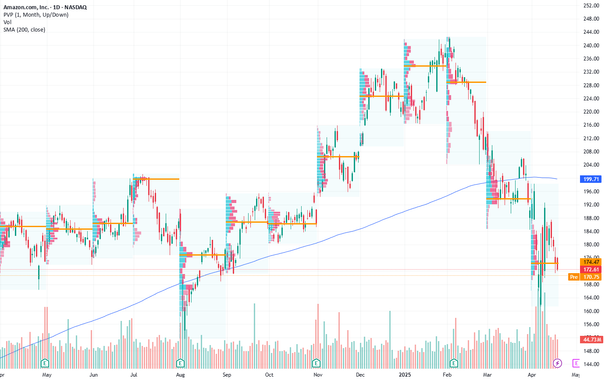
Task: Select the earnings 'E' marker near Nov
Action: coord(316,363)
